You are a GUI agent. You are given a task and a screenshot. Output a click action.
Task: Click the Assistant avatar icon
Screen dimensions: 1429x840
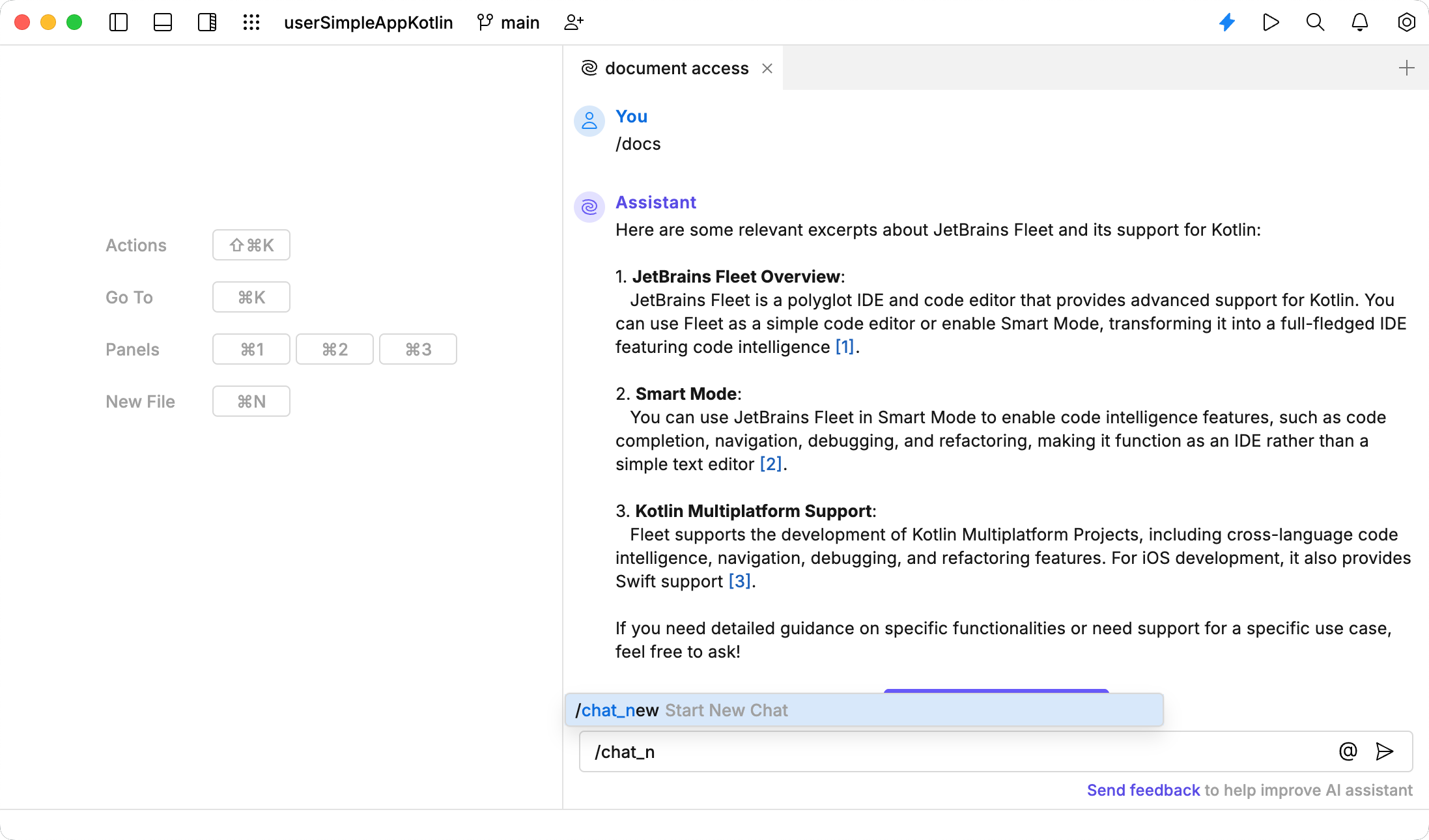point(589,207)
